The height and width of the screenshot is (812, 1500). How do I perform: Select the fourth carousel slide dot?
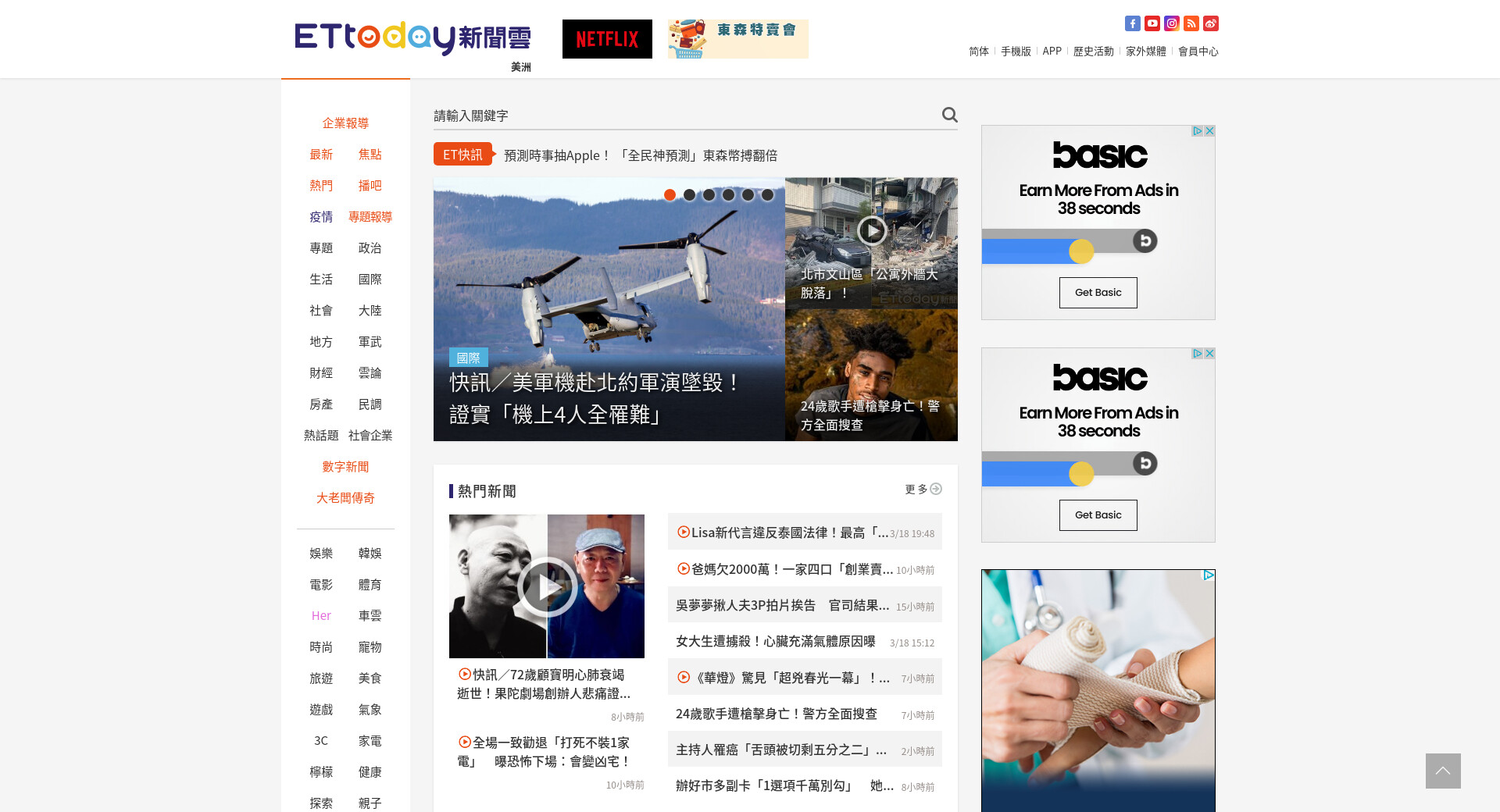pos(728,195)
